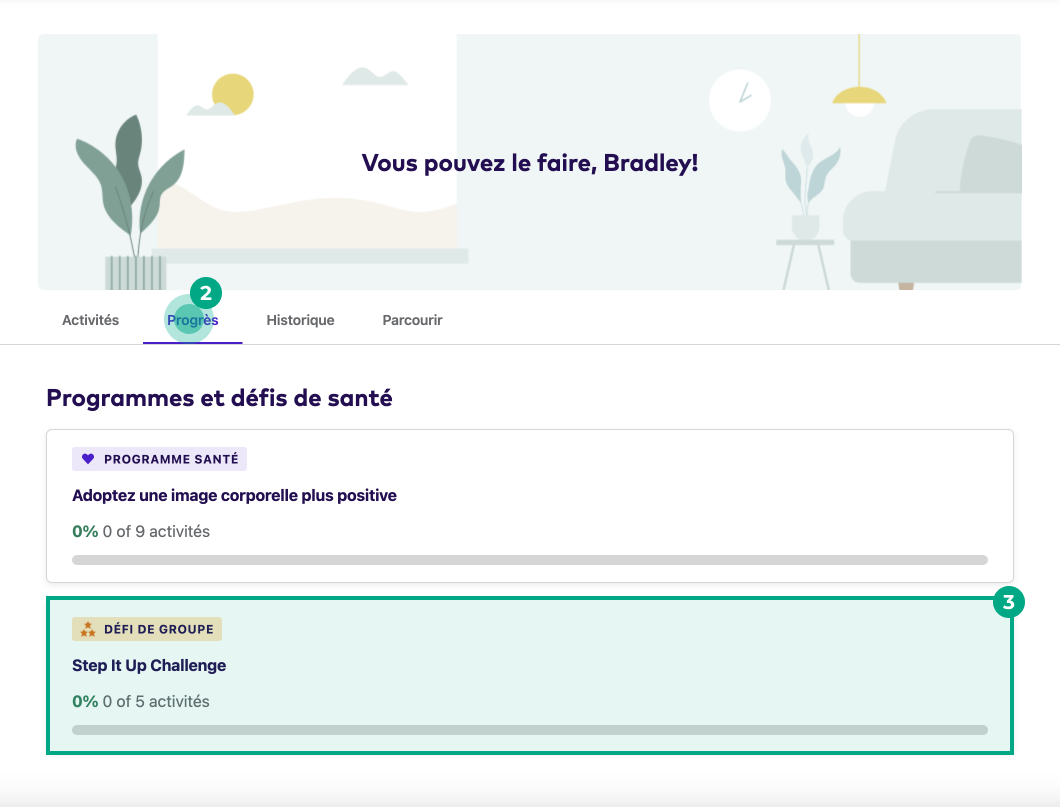This screenshot has height=807, width=1060.
Task: Click the Step It Up Challenge progress bar
Action: pos(530,730)
